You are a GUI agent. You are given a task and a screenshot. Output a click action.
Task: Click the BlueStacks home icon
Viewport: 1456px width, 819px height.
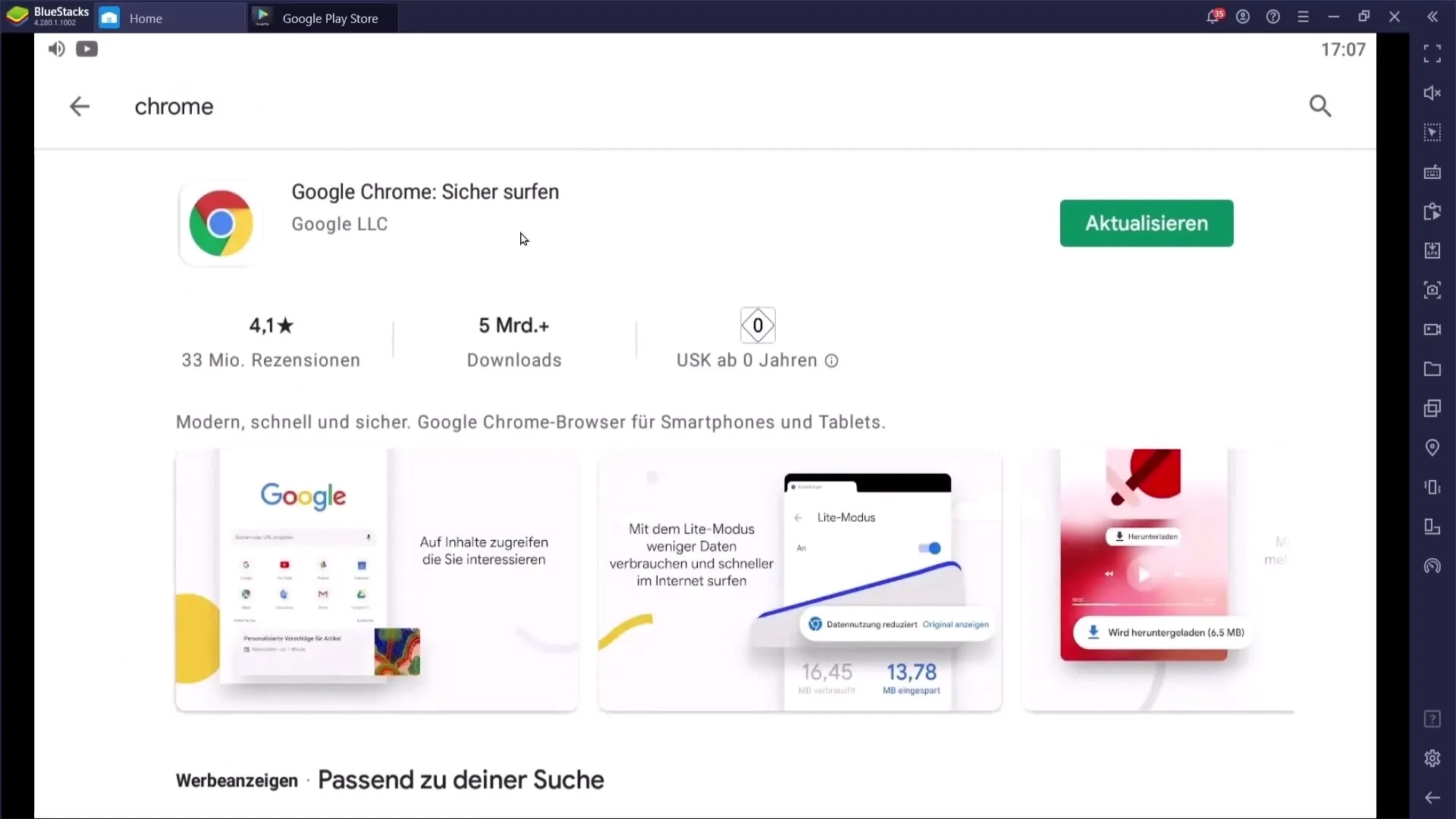point(110,17)
